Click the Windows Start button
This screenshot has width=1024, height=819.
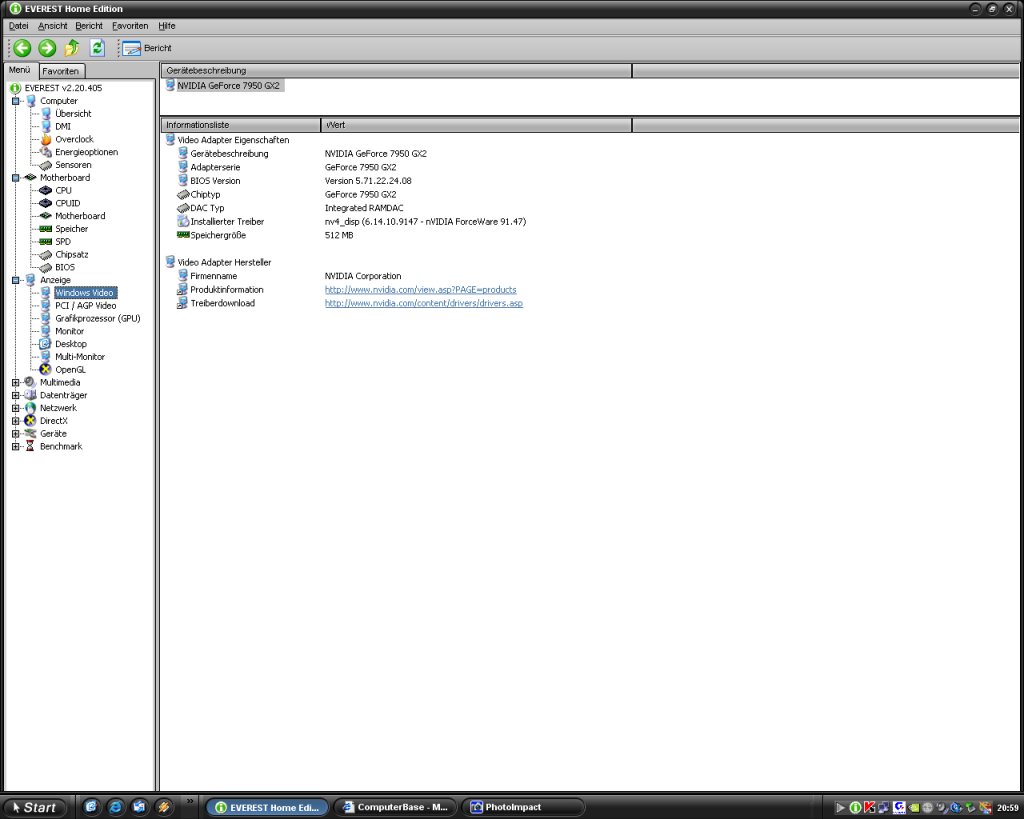pos(34,807)
